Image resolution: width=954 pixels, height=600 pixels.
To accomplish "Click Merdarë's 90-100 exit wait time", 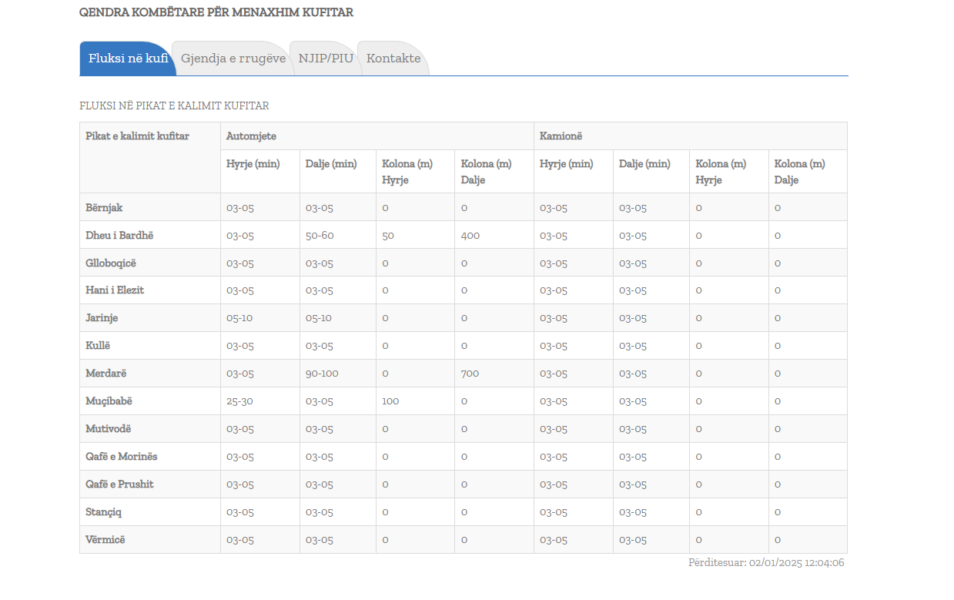I will point(323,374).
